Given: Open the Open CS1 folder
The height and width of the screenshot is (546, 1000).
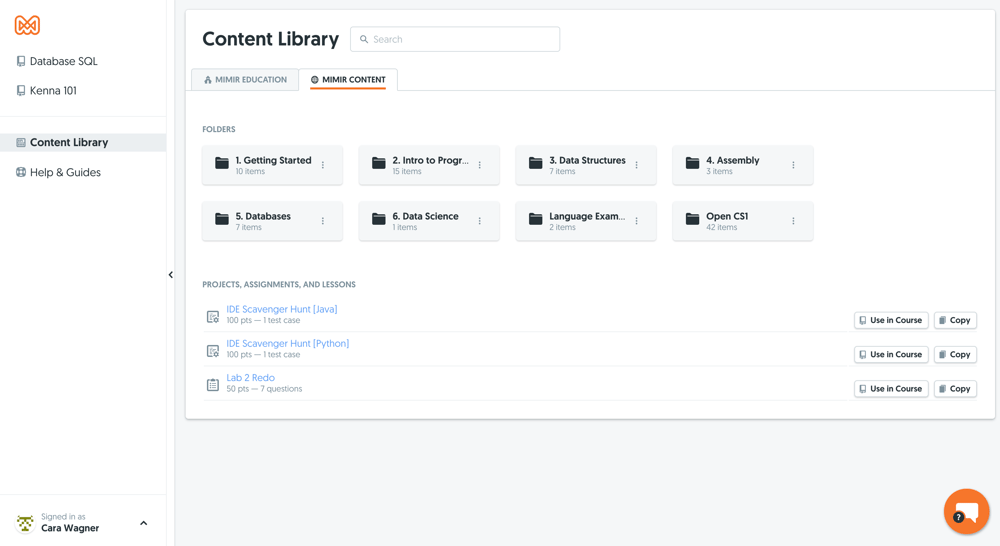Looking at the screenshot, I should (743, 221).
